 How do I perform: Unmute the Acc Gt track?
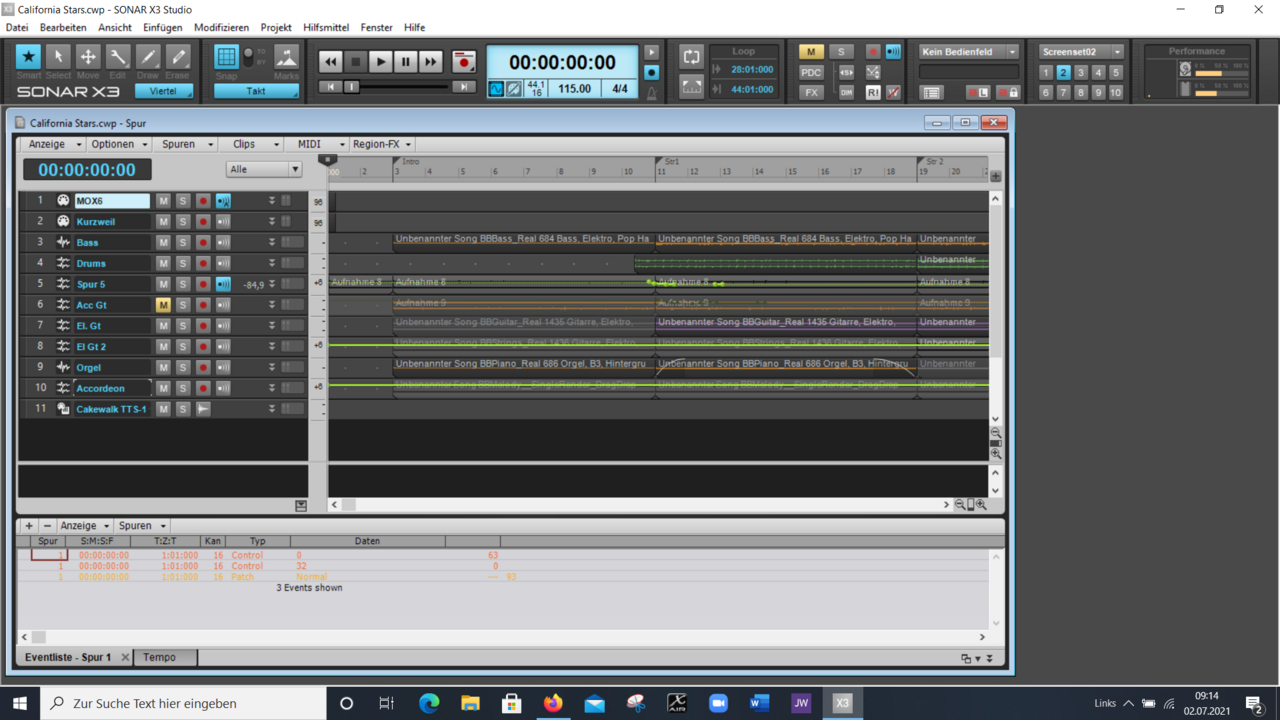[163, 305]
